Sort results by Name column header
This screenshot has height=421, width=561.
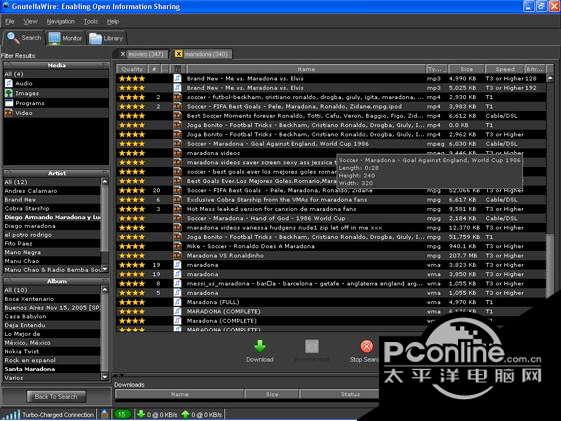[x=306, y=69]
